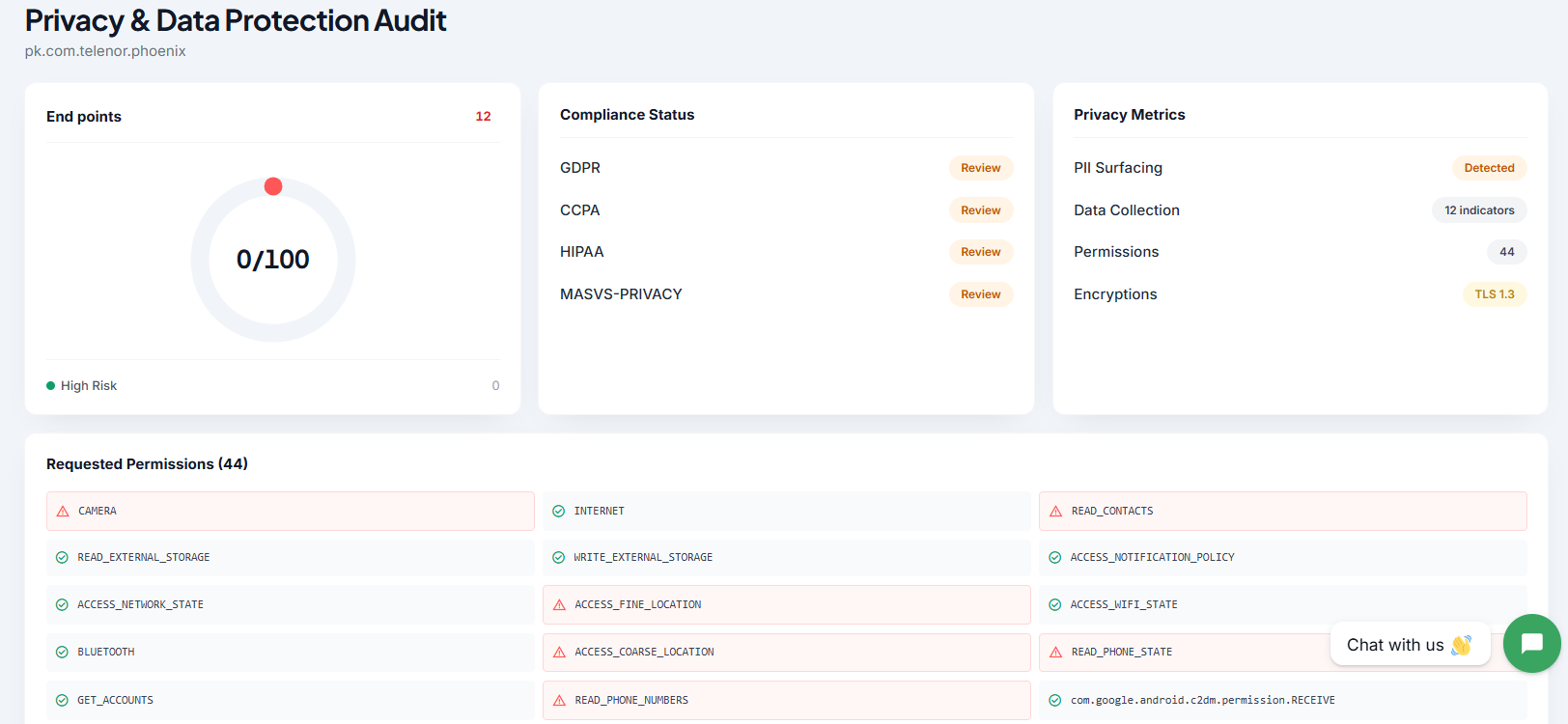The width and height of the screenshot is (1568, 724).
Task: Click the CAMERA permission label
Action: 98,512
